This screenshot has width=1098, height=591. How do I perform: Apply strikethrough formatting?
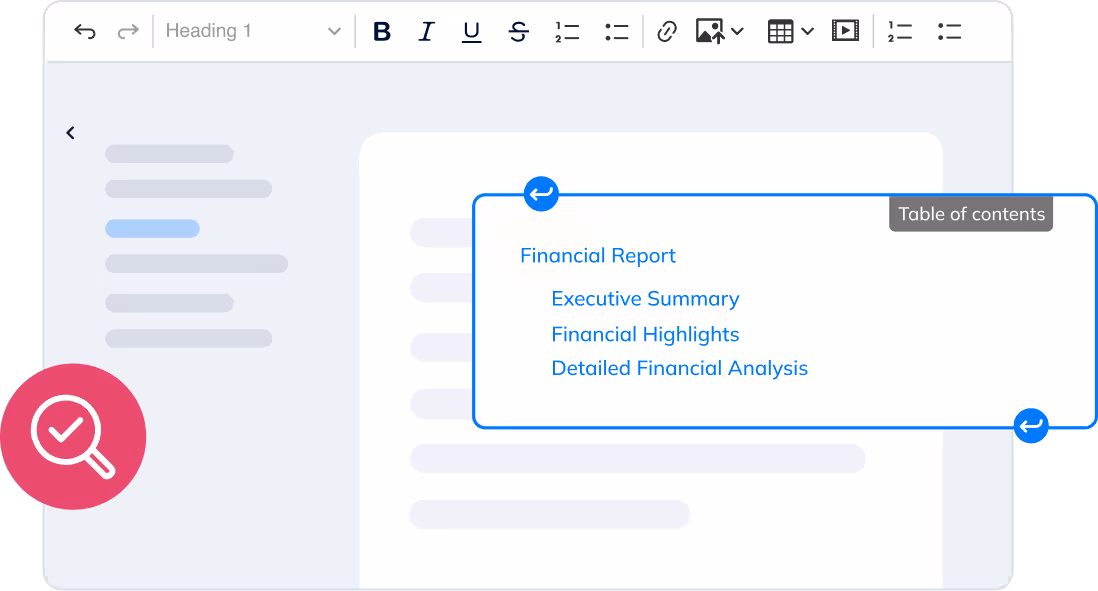(518, 32)
